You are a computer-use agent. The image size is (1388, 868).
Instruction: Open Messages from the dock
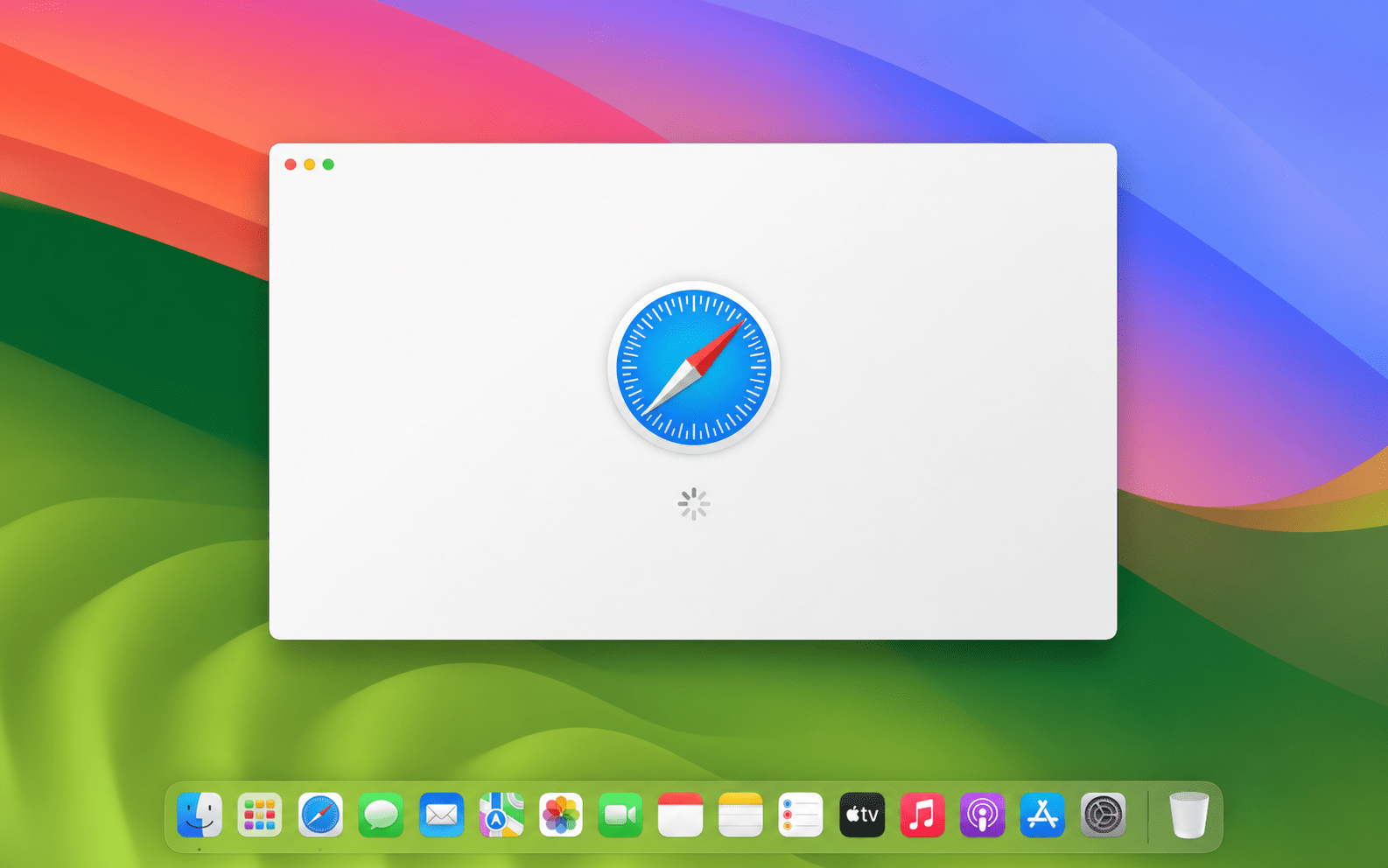click(381, 815)
